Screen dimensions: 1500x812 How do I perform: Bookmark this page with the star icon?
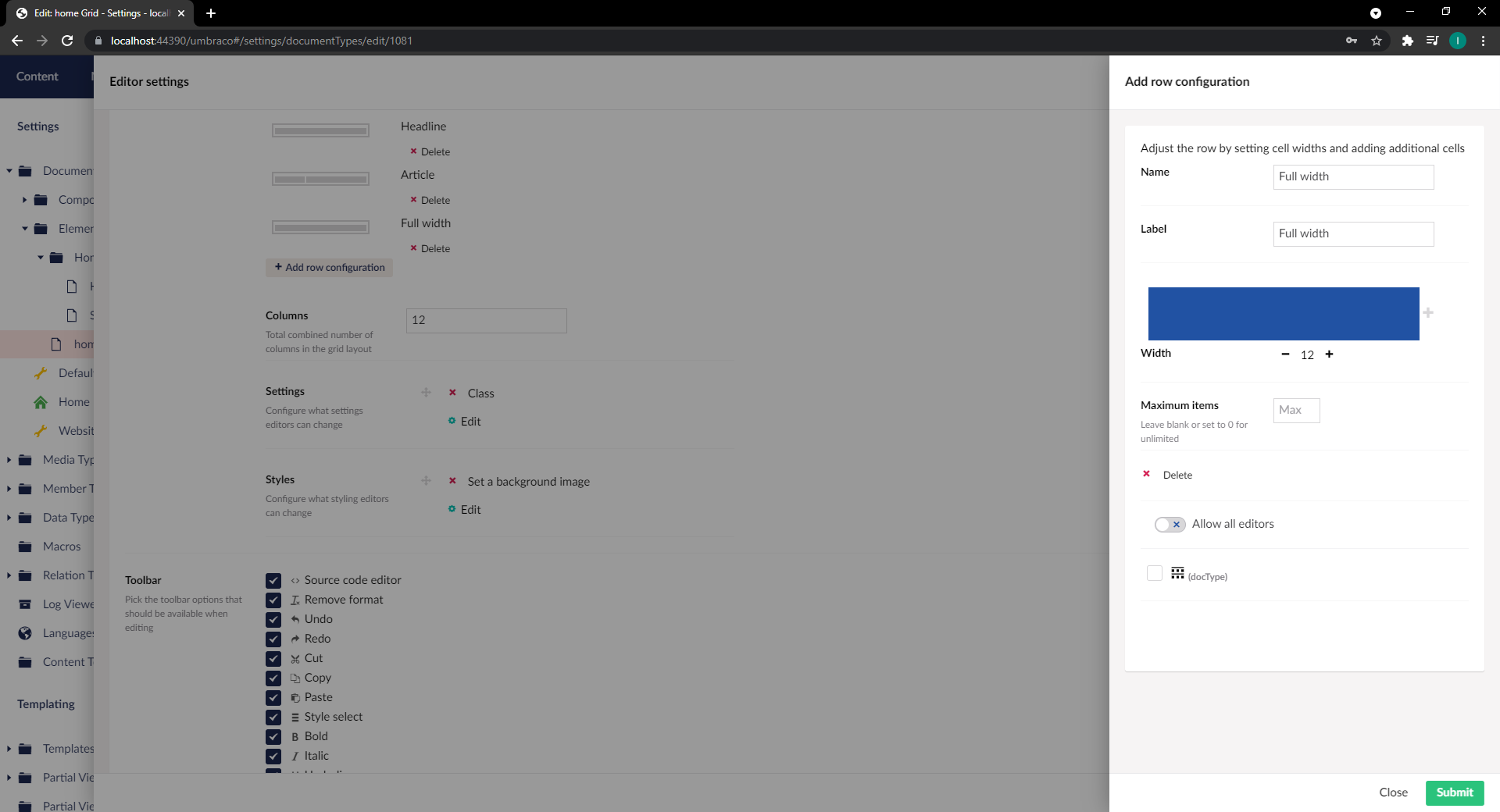1377,41
